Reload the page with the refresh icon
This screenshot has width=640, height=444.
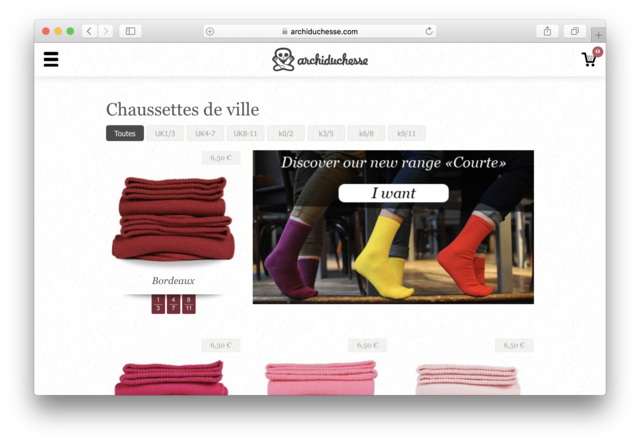click(x=429, y=31)
